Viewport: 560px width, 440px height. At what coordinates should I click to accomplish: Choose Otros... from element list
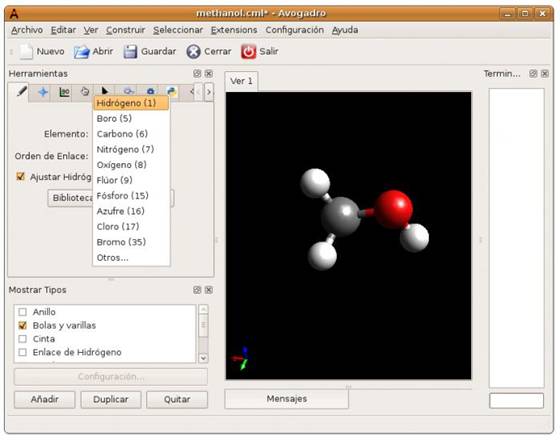click(131, 258)
